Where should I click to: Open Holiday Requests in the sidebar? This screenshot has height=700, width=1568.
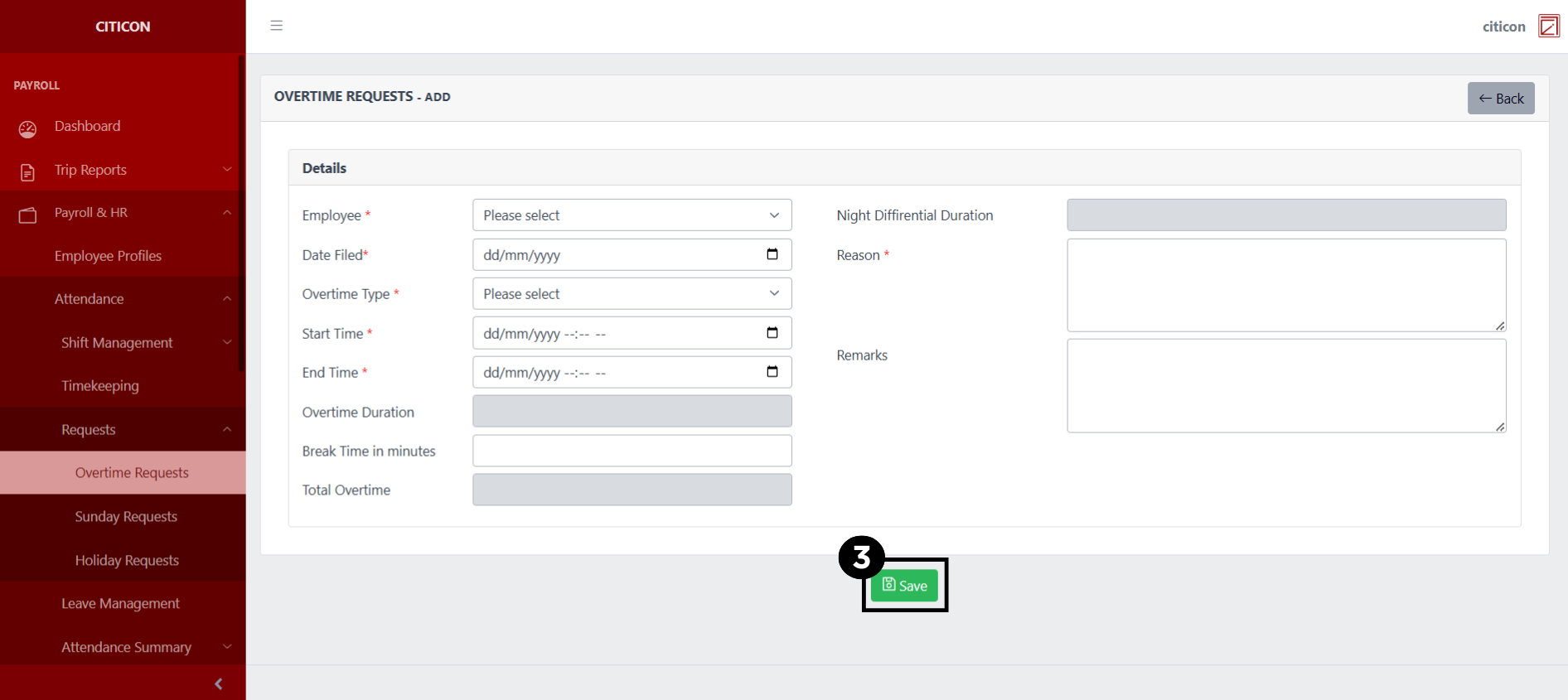click(127, 561)
